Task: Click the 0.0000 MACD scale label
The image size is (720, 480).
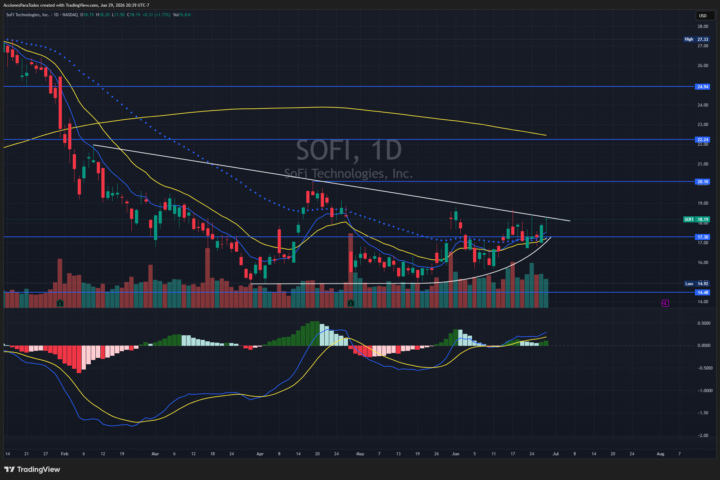Action: [x=704, y=345]
